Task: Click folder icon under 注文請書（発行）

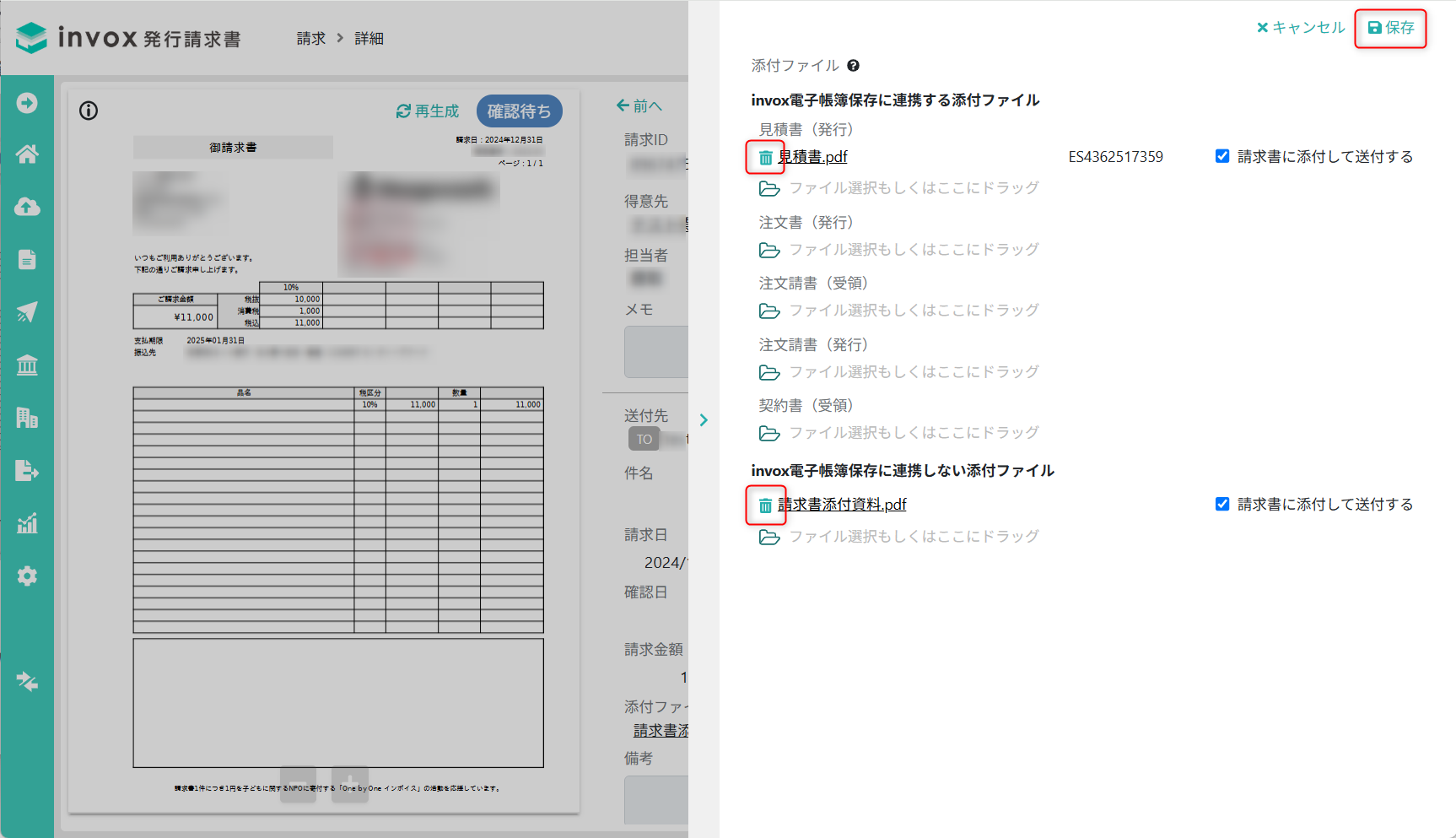Action: 769,372
